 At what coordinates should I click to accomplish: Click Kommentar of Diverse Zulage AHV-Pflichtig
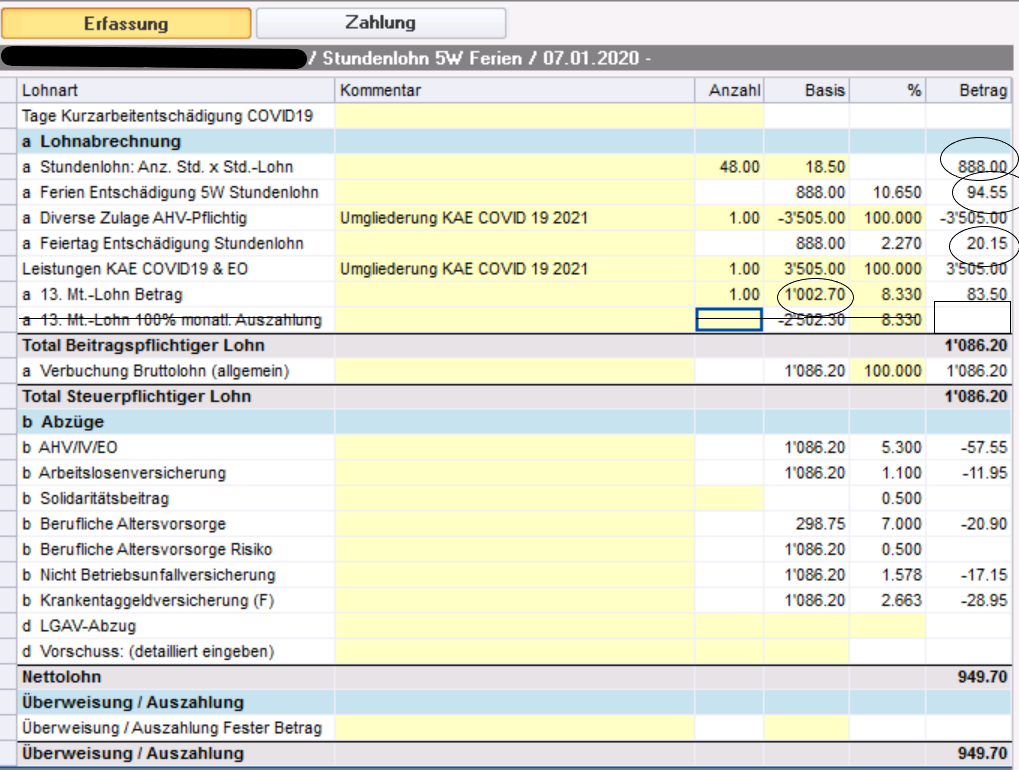pos(515,218)
